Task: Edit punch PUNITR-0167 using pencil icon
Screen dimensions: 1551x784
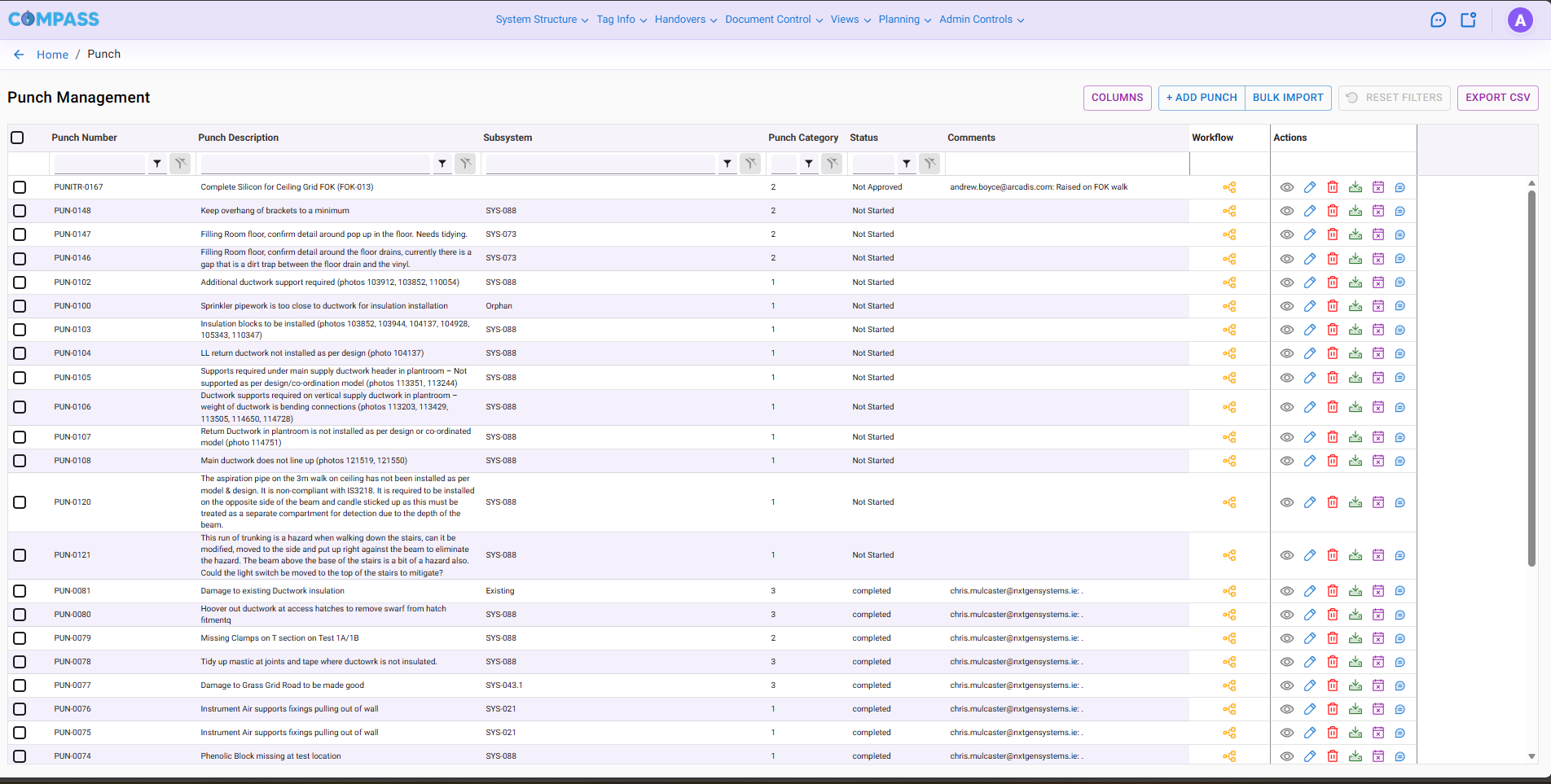Action: coord(1310,186)
